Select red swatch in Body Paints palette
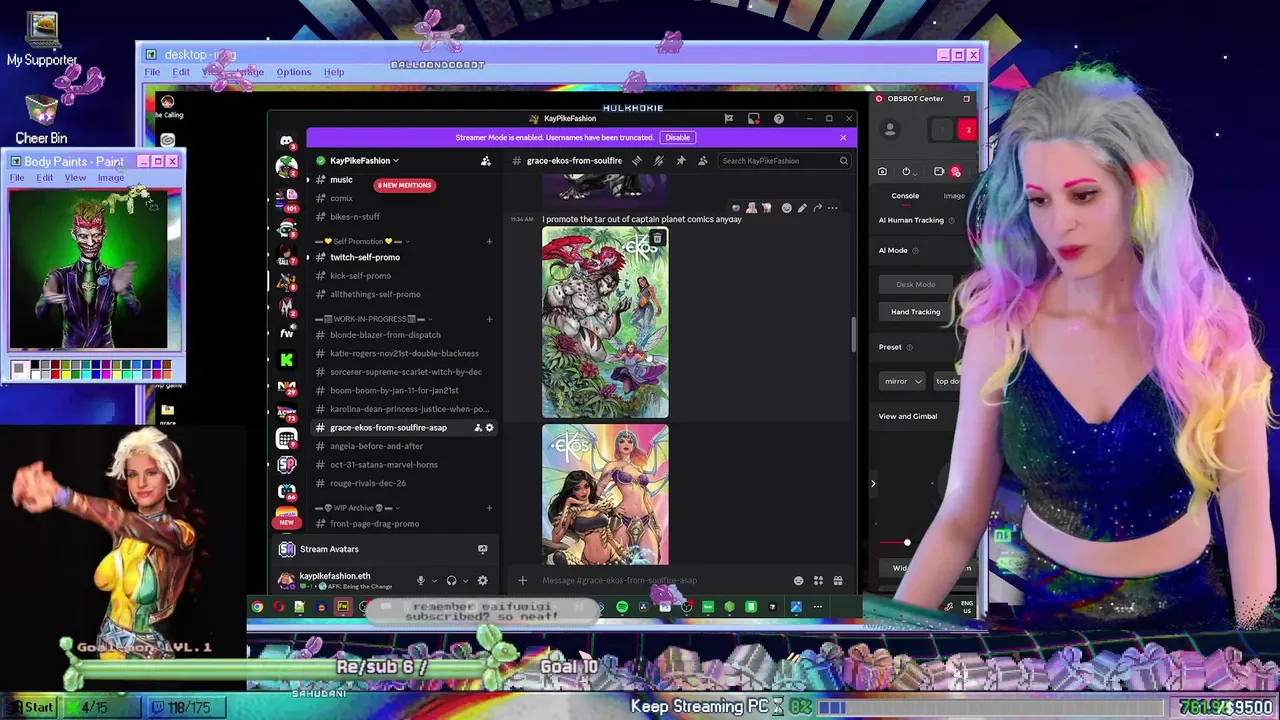 [56, 374]
